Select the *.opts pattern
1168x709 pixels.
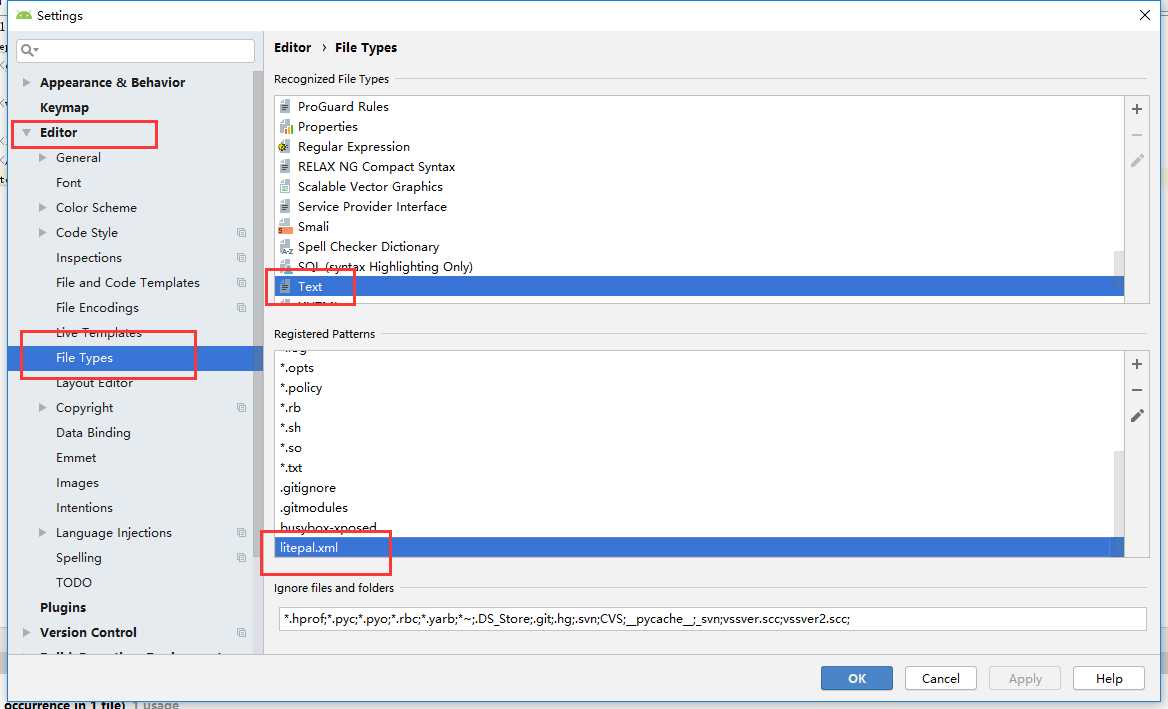click(x=699, y=367)
